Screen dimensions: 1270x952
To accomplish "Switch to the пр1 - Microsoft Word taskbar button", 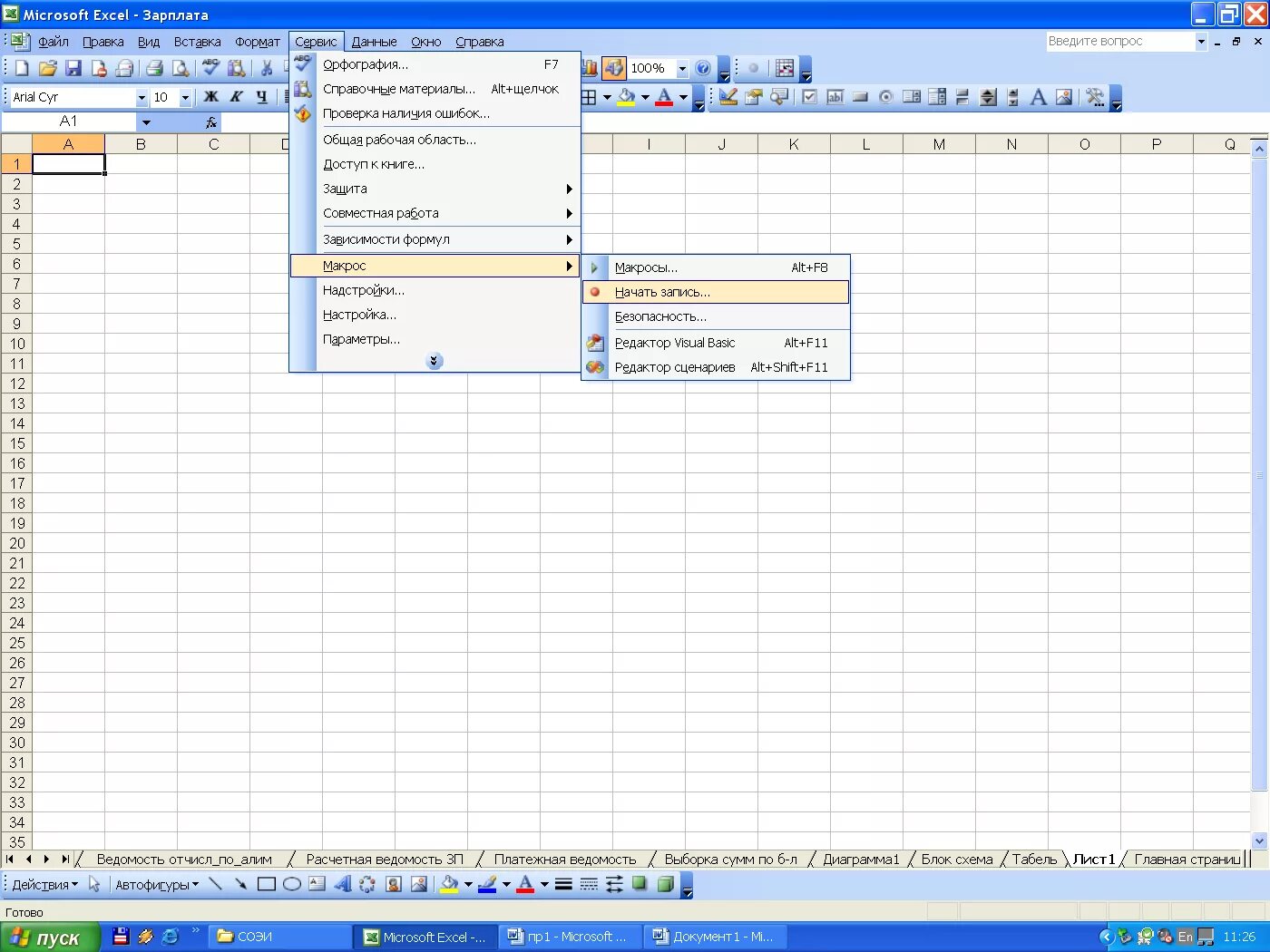I will [x=569, y=937].
